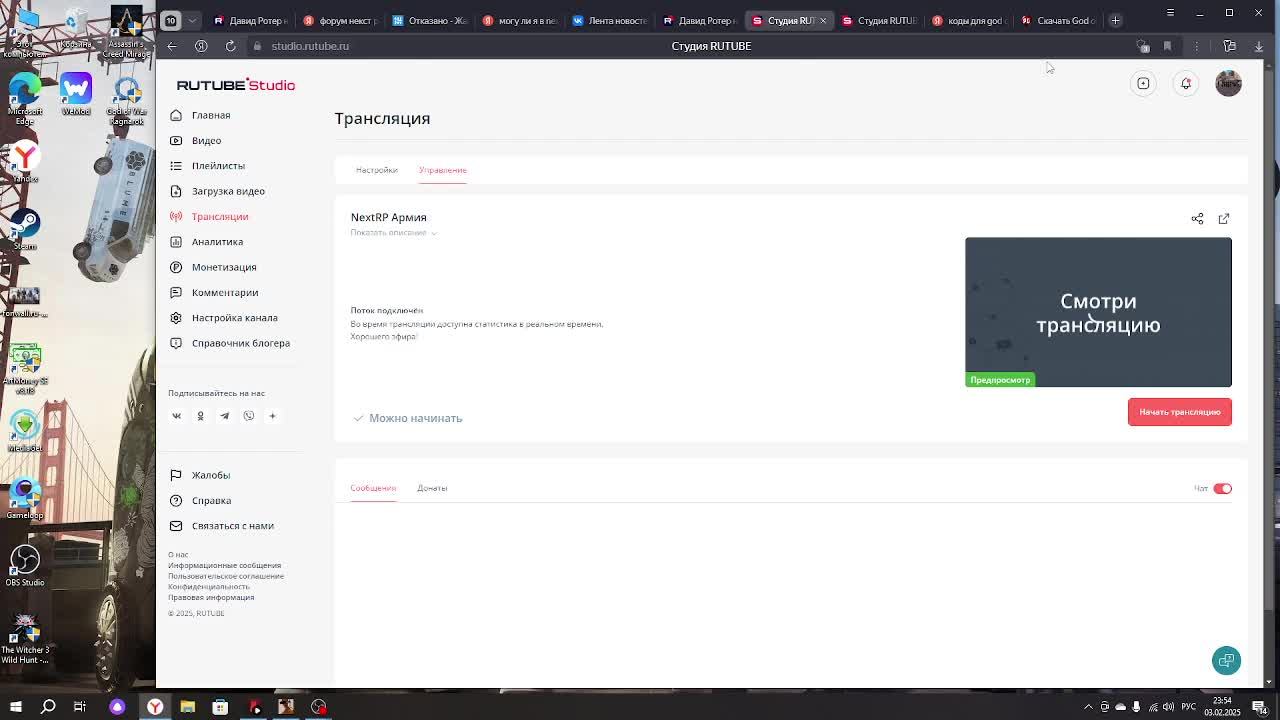Click the share icon of the stream
Screen dimensions: 1280x720
click(x=1197, y=218)
